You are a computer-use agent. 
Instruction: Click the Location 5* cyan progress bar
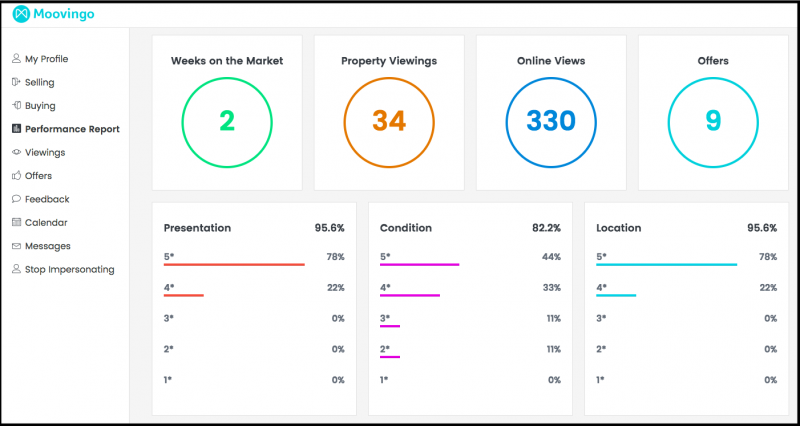coord(666,265)
